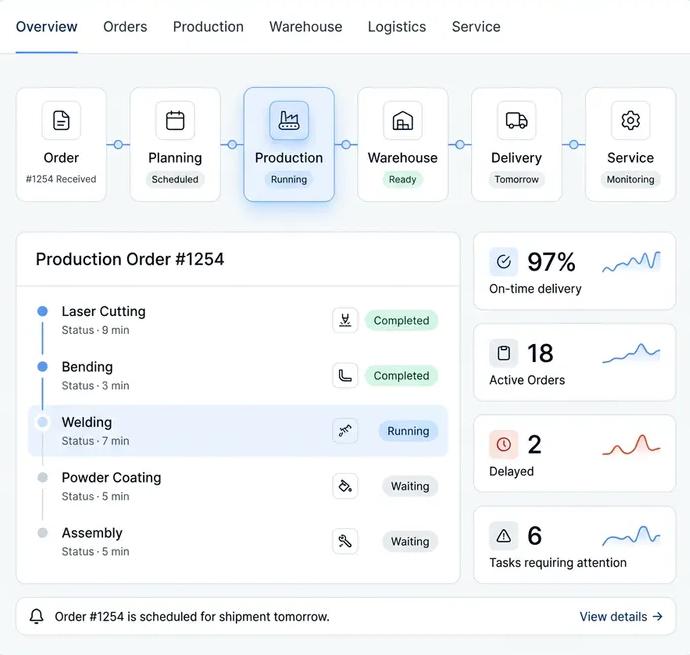690x655 pixels.
Task: Click the Waiting badge for Assembly
Action: click(x=410, y=541)
